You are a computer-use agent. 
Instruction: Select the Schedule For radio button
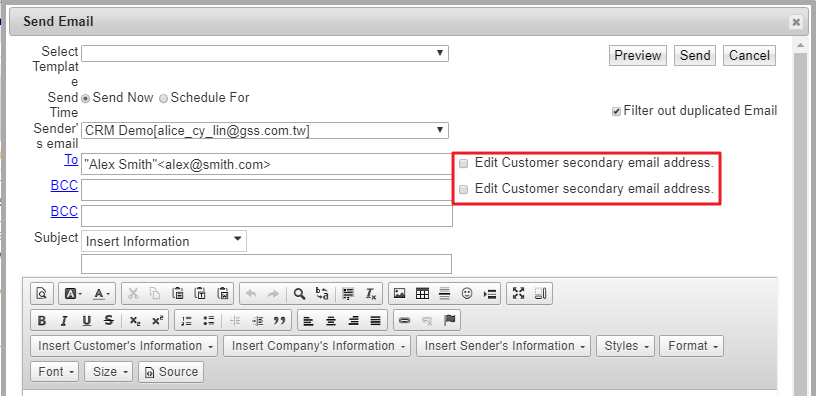[163, 98]
